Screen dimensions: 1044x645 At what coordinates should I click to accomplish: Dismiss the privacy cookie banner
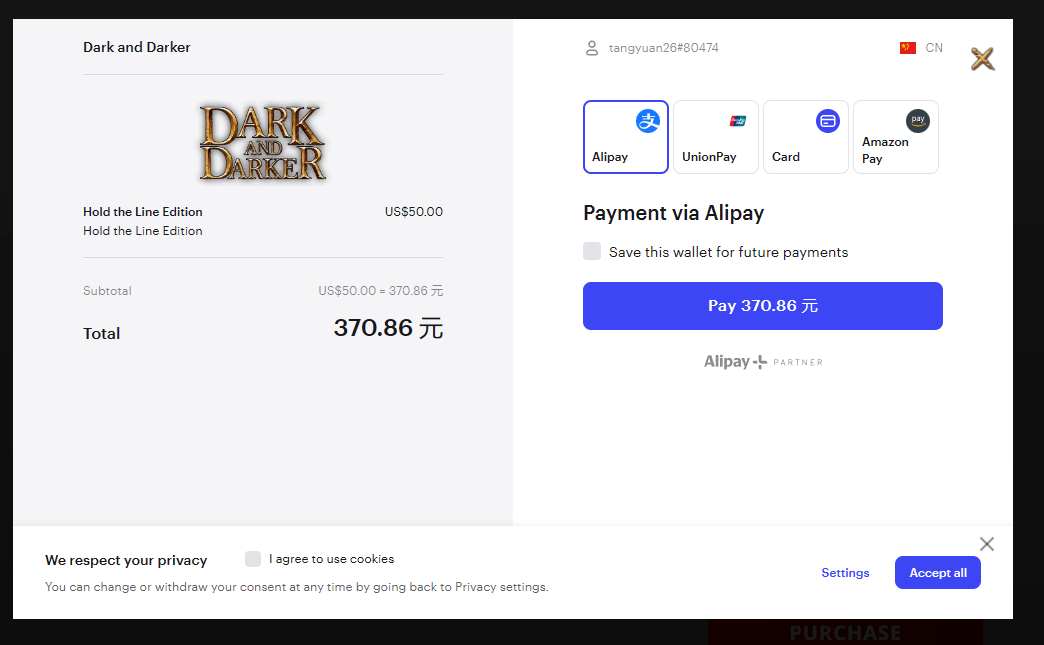click(987, 544)
